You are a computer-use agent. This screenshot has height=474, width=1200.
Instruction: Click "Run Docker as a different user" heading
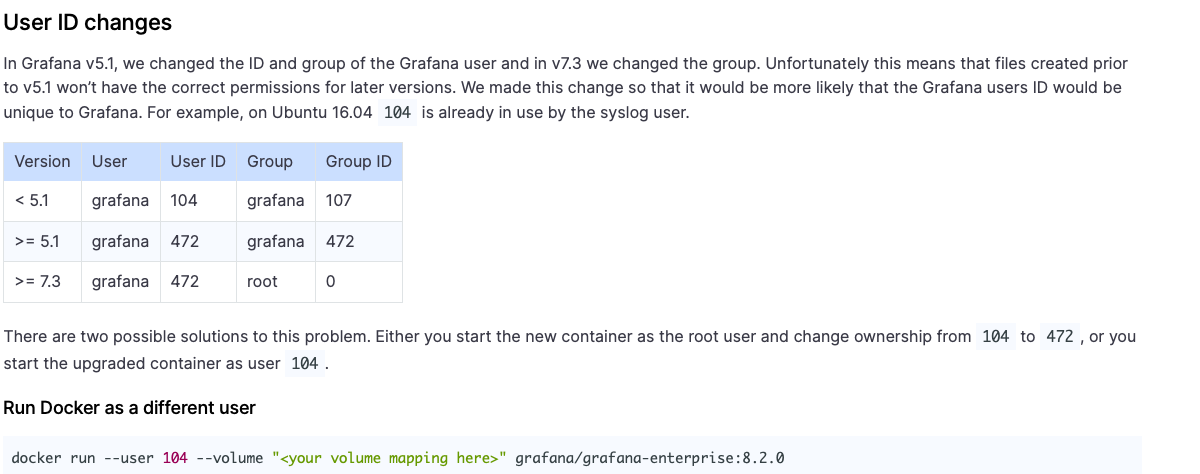(130, 408)
